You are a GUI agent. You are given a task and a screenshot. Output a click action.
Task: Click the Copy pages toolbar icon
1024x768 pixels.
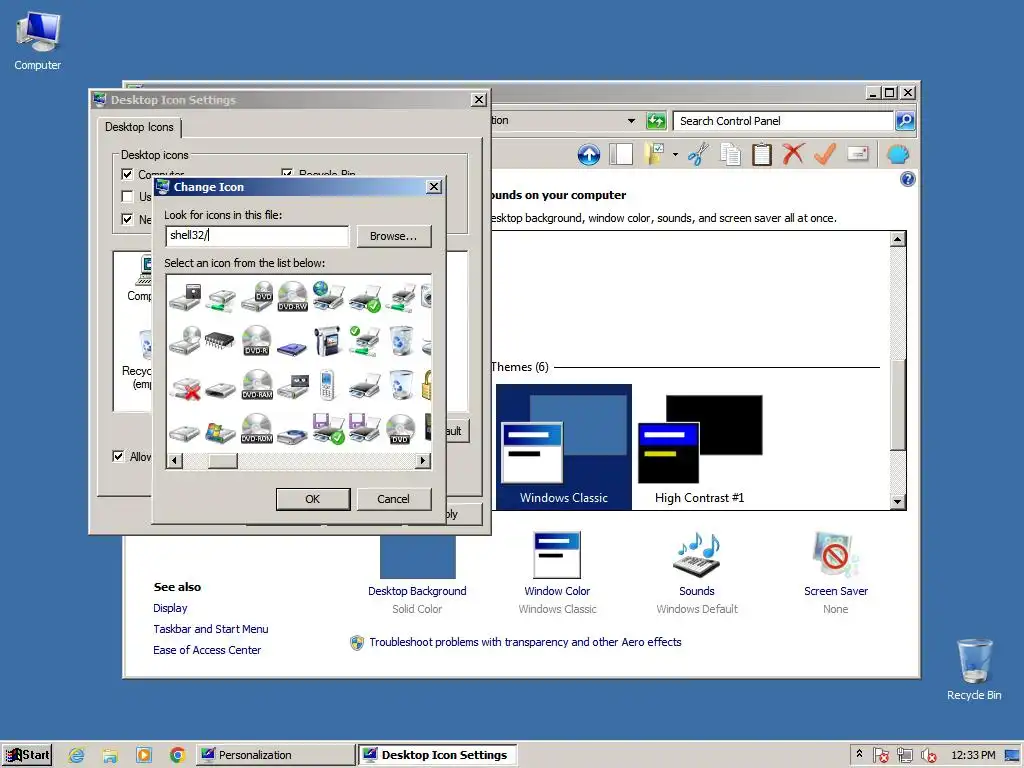tap(730, 155)
